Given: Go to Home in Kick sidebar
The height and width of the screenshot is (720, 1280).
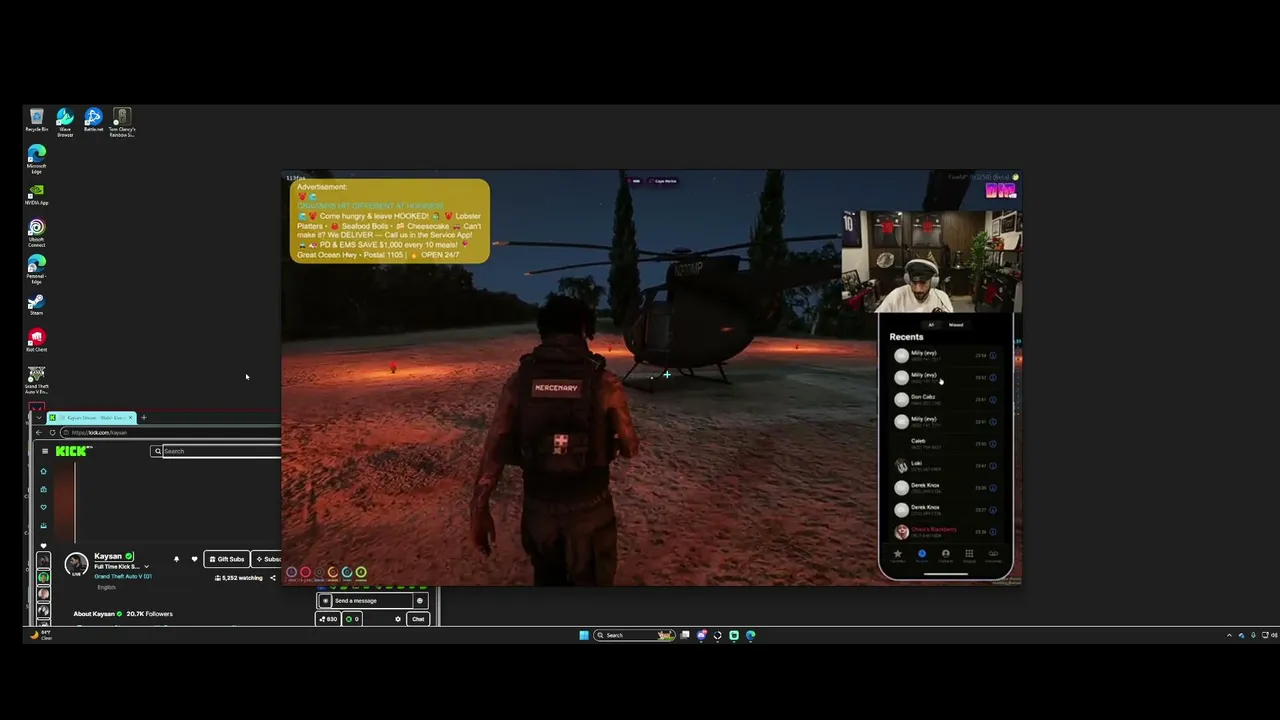Looking at the screenshot, I should pos(43,471).
